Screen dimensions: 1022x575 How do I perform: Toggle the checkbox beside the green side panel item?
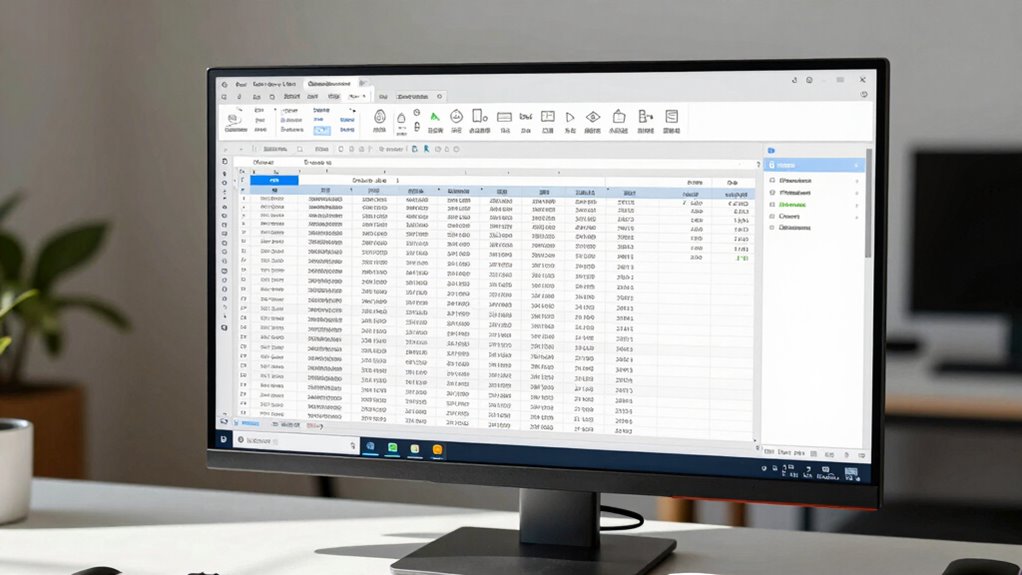772,204
